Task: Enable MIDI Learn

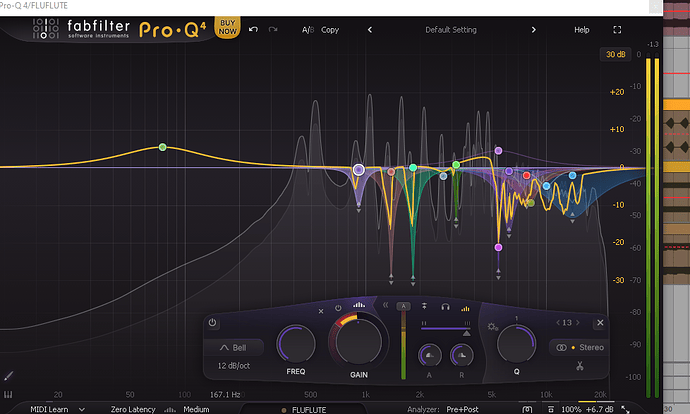Action: tap(49, 409)
